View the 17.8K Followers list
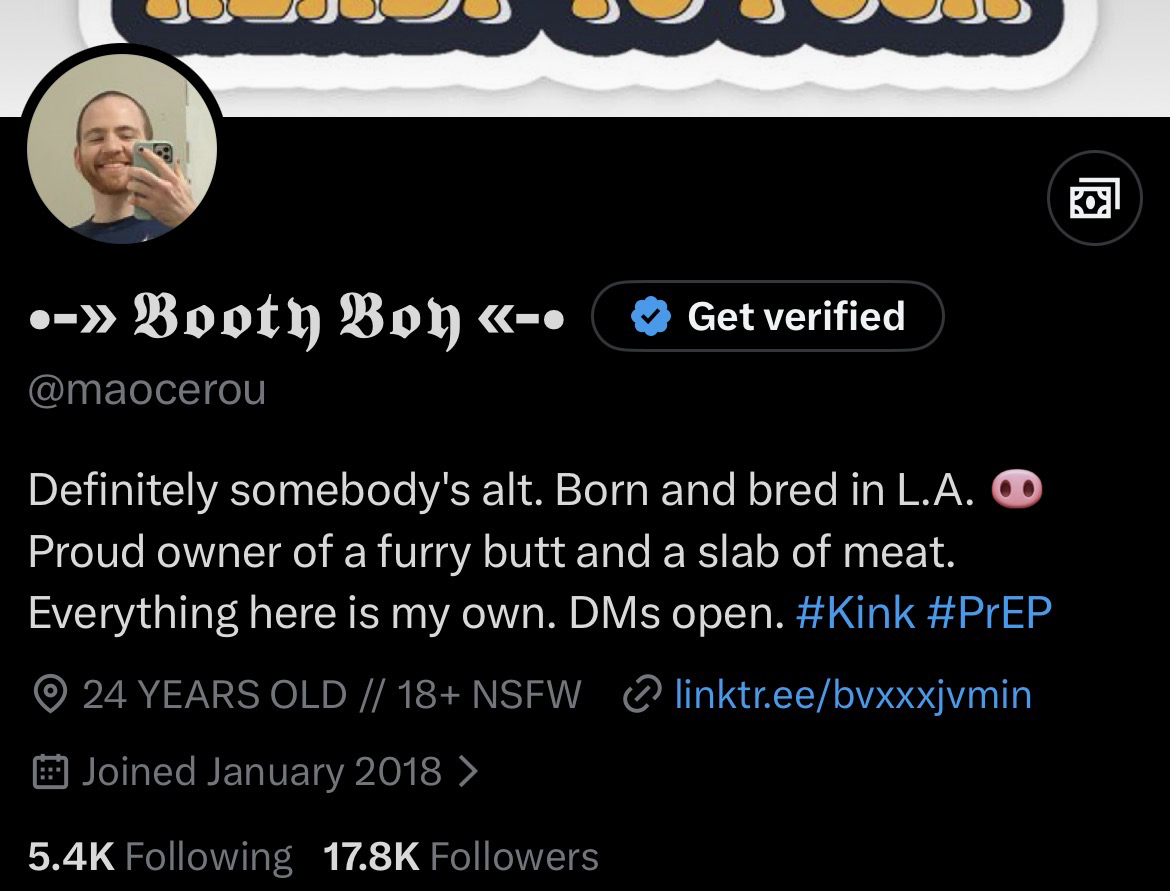1170x891 pixels. pos(461,856)
